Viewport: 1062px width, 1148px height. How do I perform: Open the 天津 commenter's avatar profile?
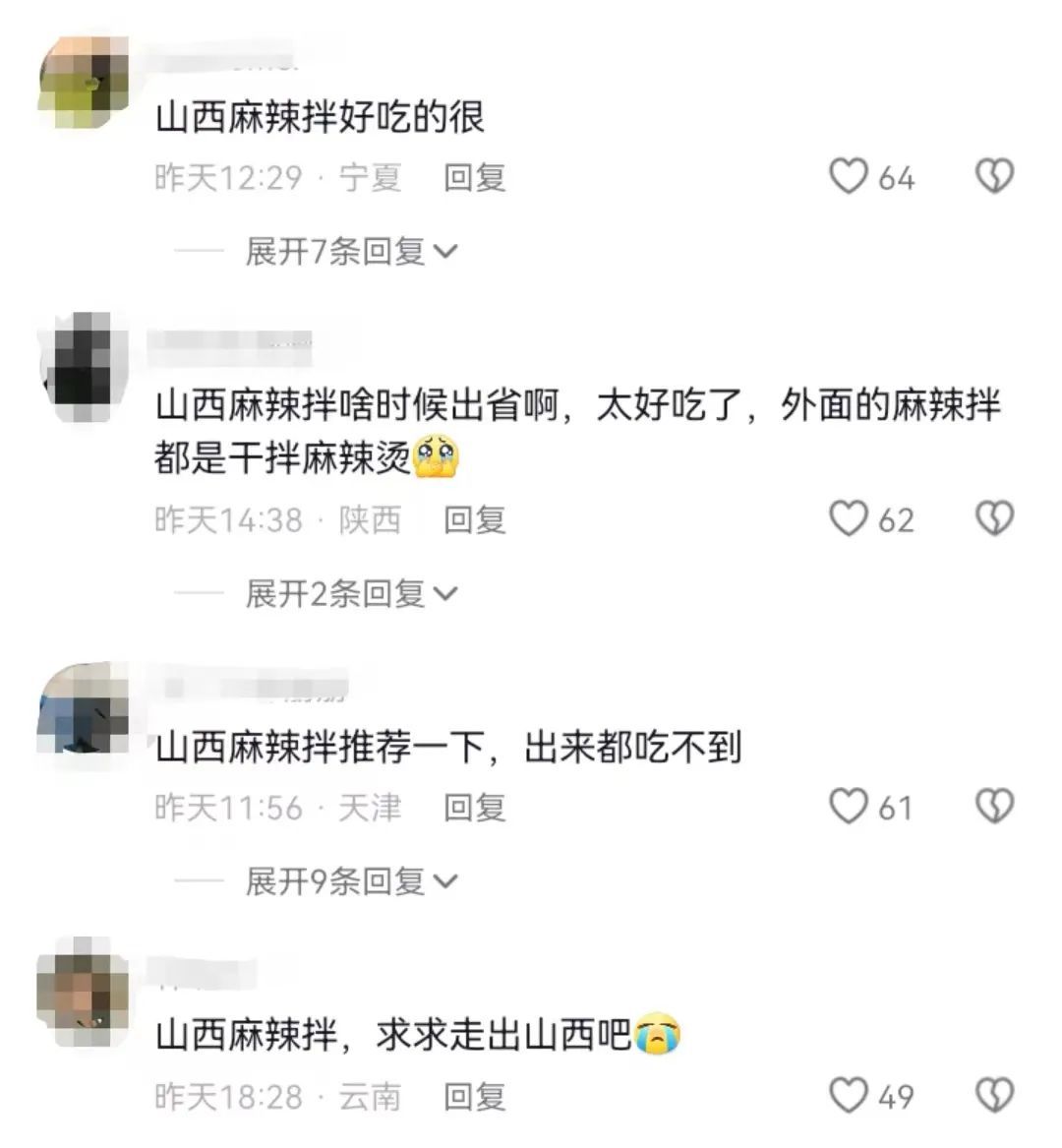(83, 708)
